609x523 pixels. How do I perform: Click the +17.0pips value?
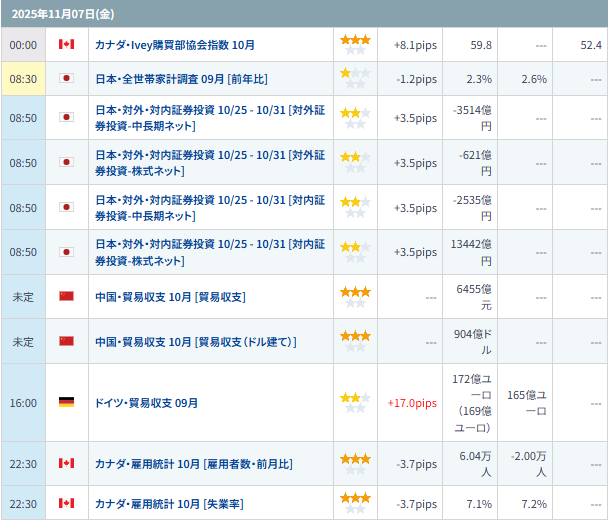412,403
